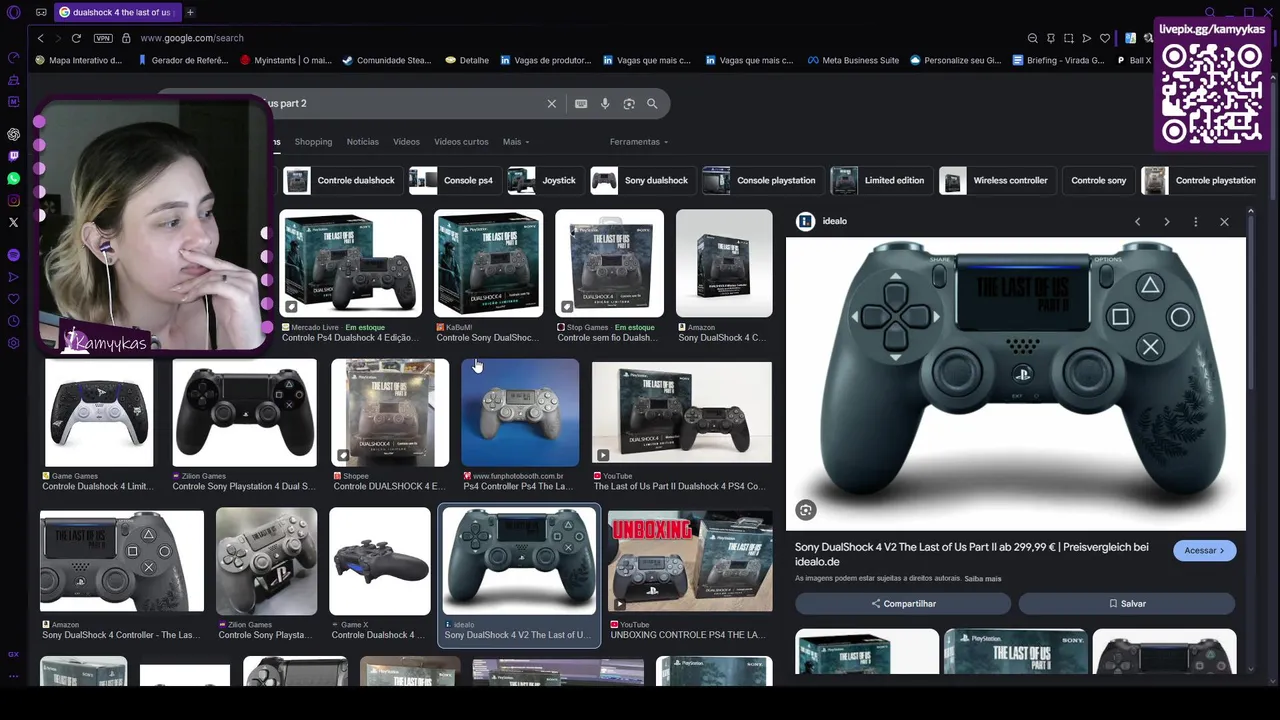Screen dimensions: 1280x720
Task: Search by image with Google Lens
Action: pyautogui.click(x=629, y=103)
